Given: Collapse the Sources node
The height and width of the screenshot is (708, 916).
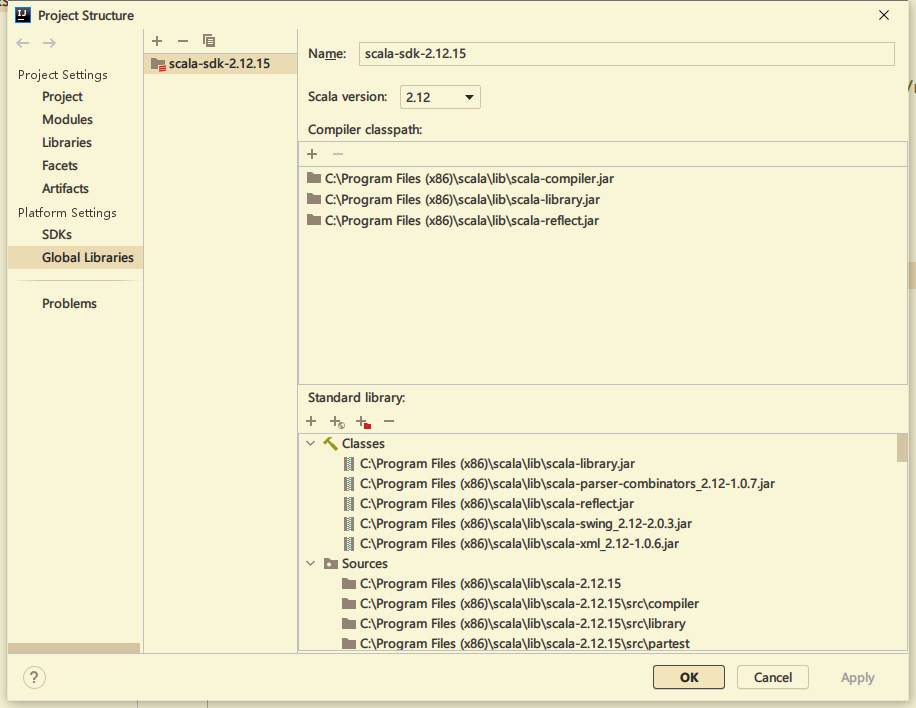Looking at the screenshot, I should click(311, 564).
